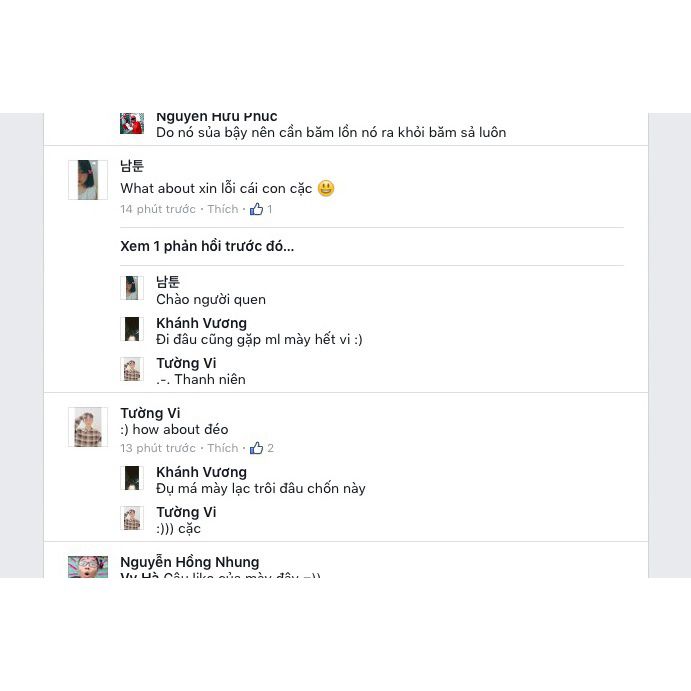Open the 13 phút trước timestamp
This screenshot has width=691, height=691.
158,448
